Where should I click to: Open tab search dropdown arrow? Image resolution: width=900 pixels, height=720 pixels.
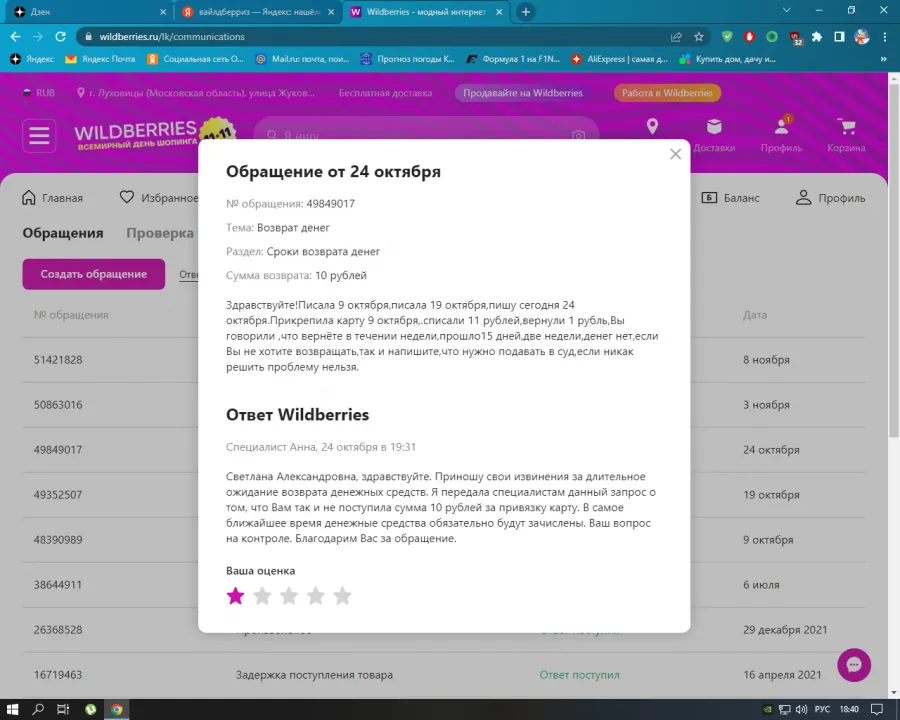[787, 10]
